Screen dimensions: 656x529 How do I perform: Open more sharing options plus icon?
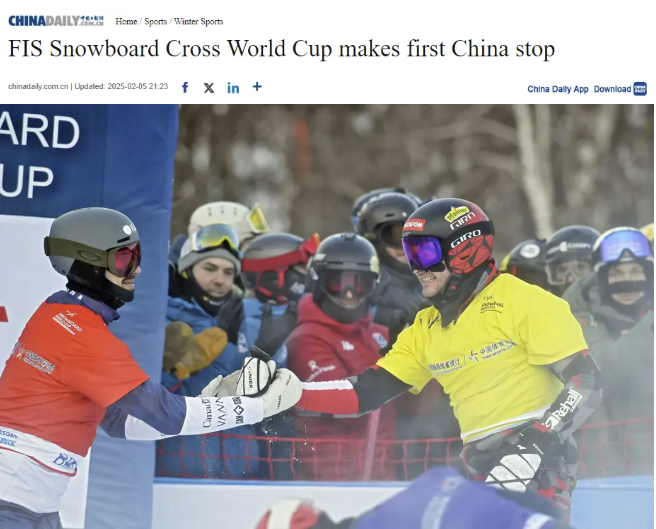pyautogui.click(x=257, y=87)
